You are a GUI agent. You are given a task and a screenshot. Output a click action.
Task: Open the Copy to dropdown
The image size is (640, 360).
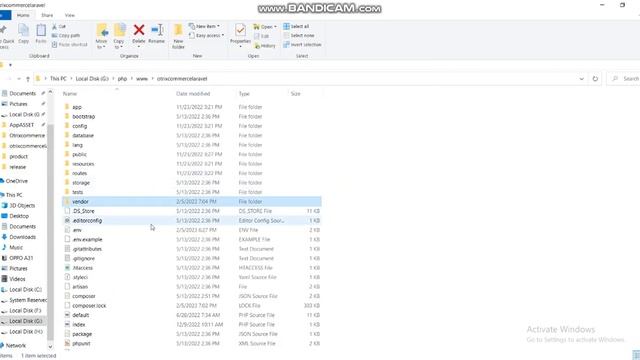(x=119, y=36)
